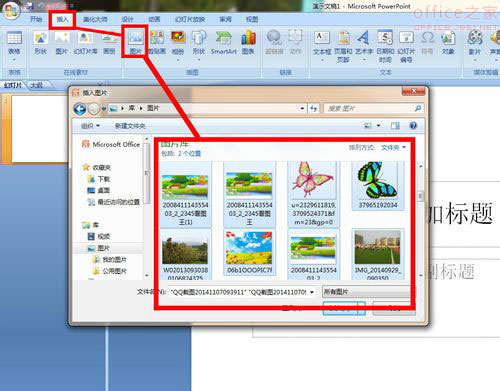Screen dimensions: 500x391
Task: Click the dialog Back arrow button
Action: 80,109
